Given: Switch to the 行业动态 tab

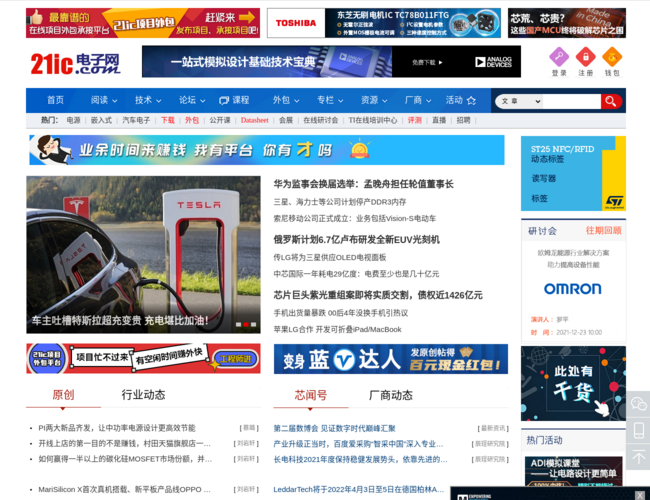Looking at the screenshot, I should click(143, 395).
